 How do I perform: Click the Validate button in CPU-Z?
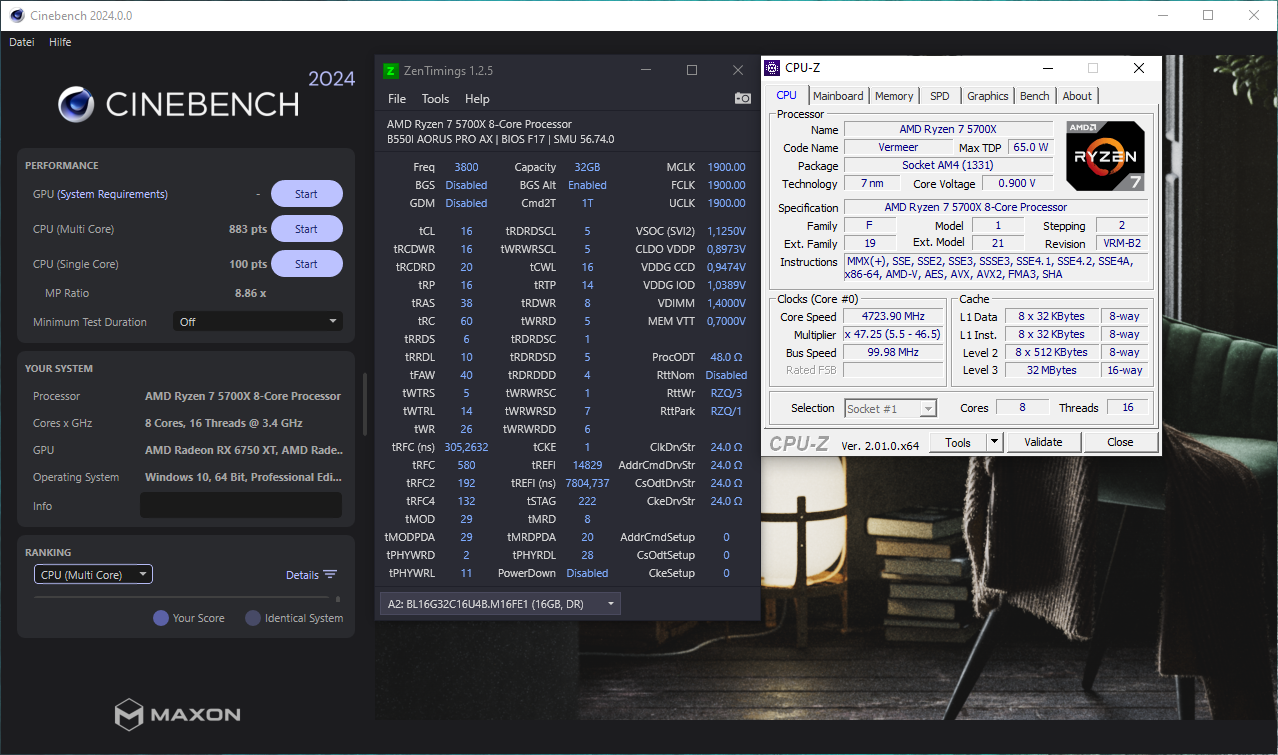pyautogui.click(x=1043, y=442)
